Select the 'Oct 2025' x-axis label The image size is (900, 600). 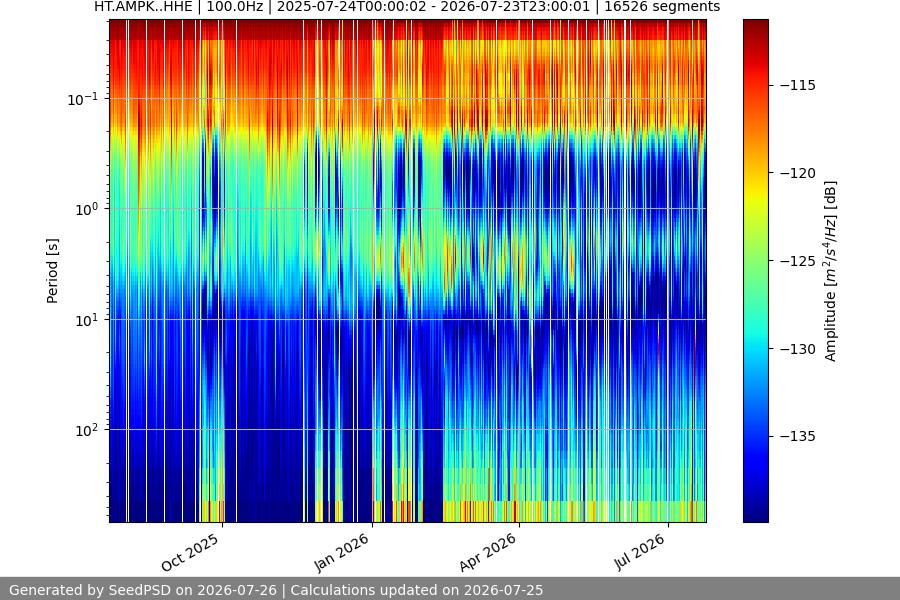pos(190,552)
